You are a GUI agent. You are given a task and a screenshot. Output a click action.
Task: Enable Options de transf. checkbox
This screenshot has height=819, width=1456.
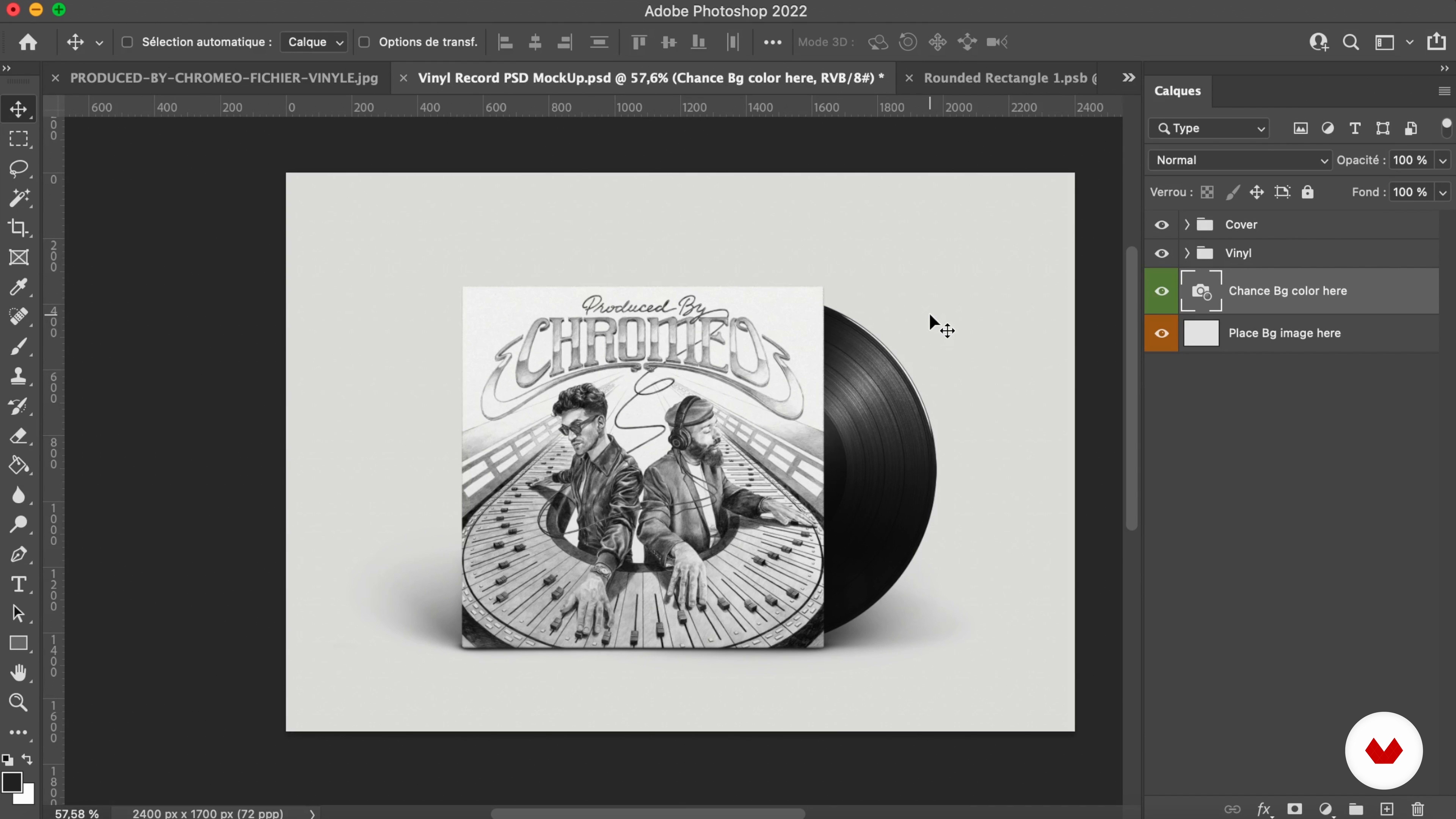coord(364,42)
